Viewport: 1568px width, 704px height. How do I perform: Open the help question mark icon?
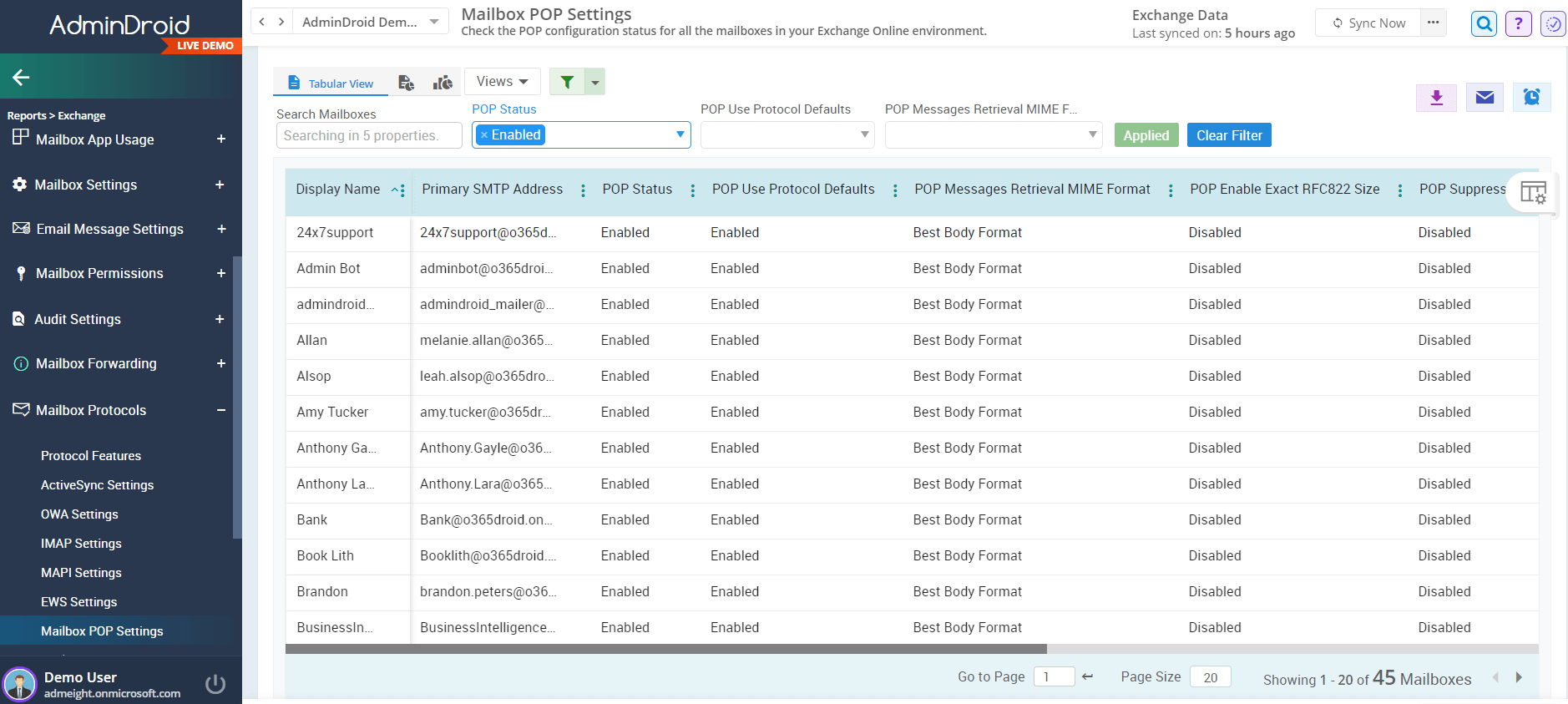coord(1518,23)
